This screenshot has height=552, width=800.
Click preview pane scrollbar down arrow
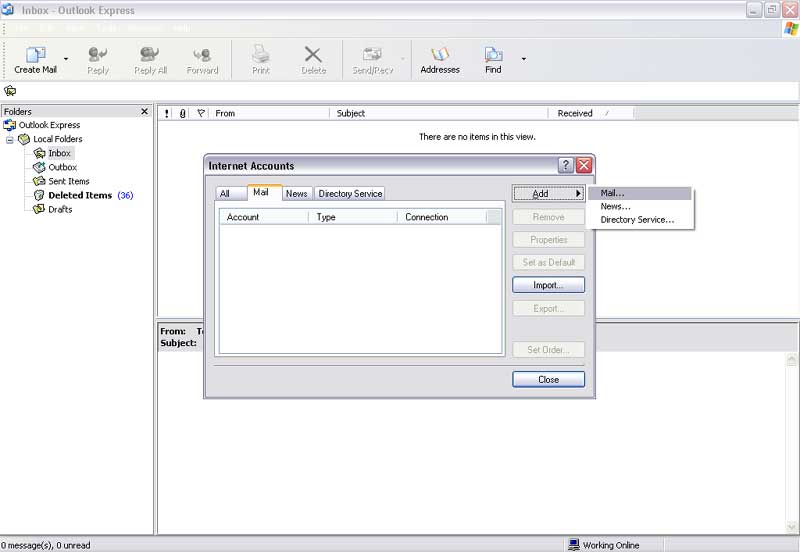pyautogui.click(x=792, y=527)
